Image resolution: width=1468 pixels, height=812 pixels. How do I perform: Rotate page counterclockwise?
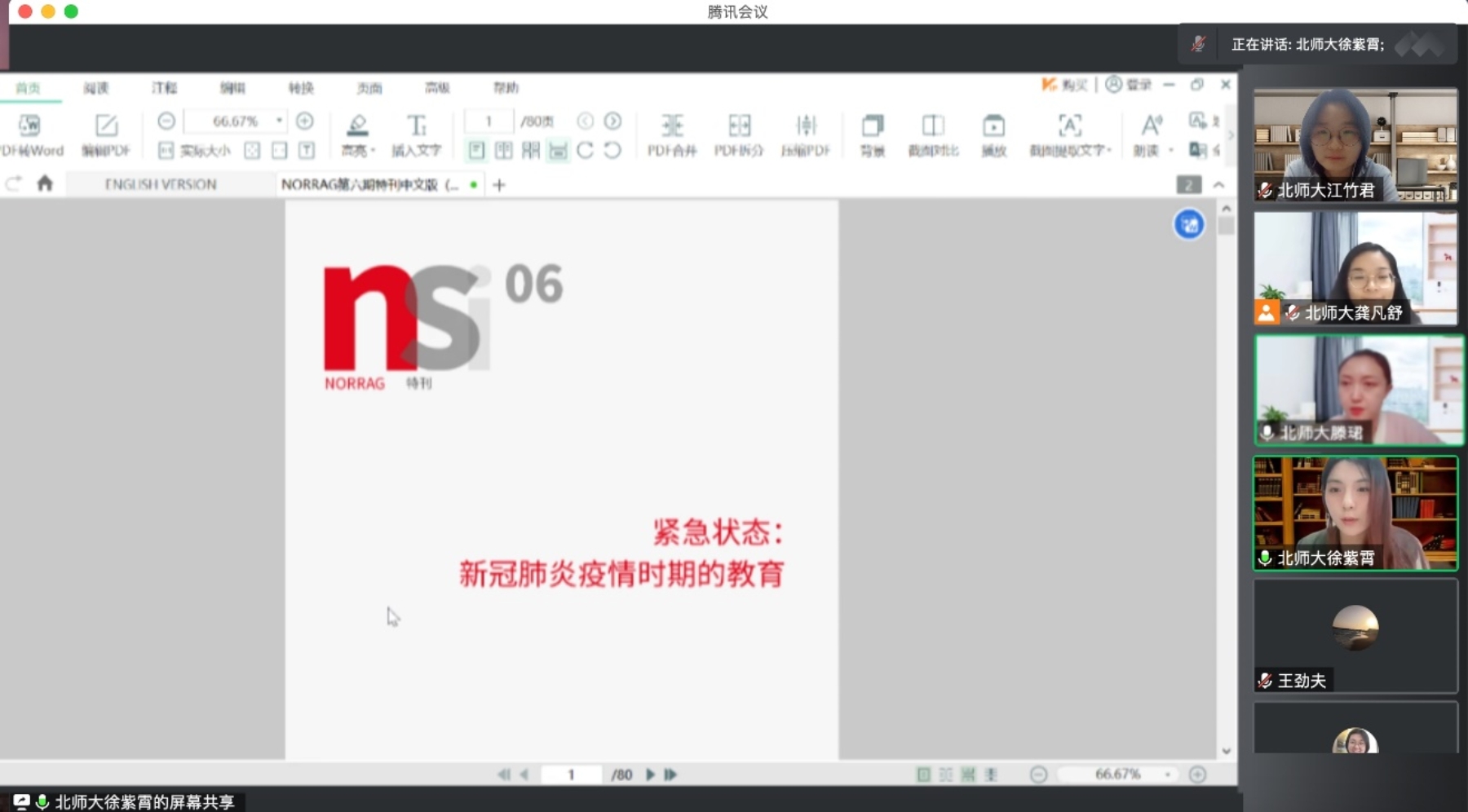613,151
